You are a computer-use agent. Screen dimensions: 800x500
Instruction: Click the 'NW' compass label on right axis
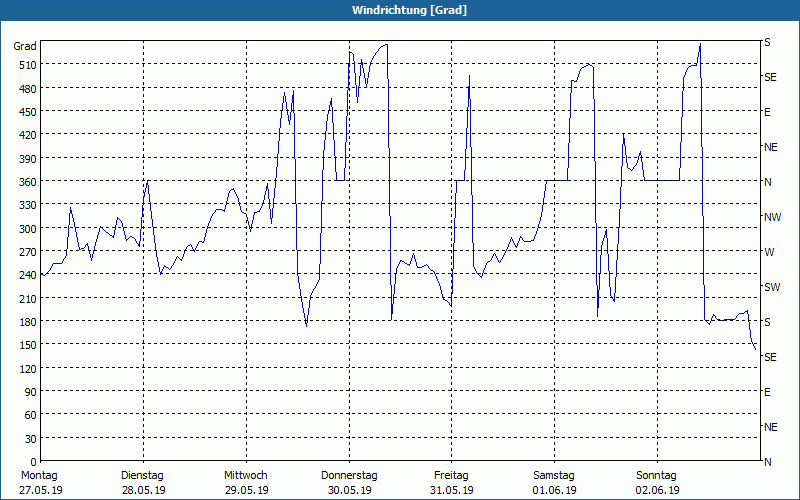tap(772, 217)
